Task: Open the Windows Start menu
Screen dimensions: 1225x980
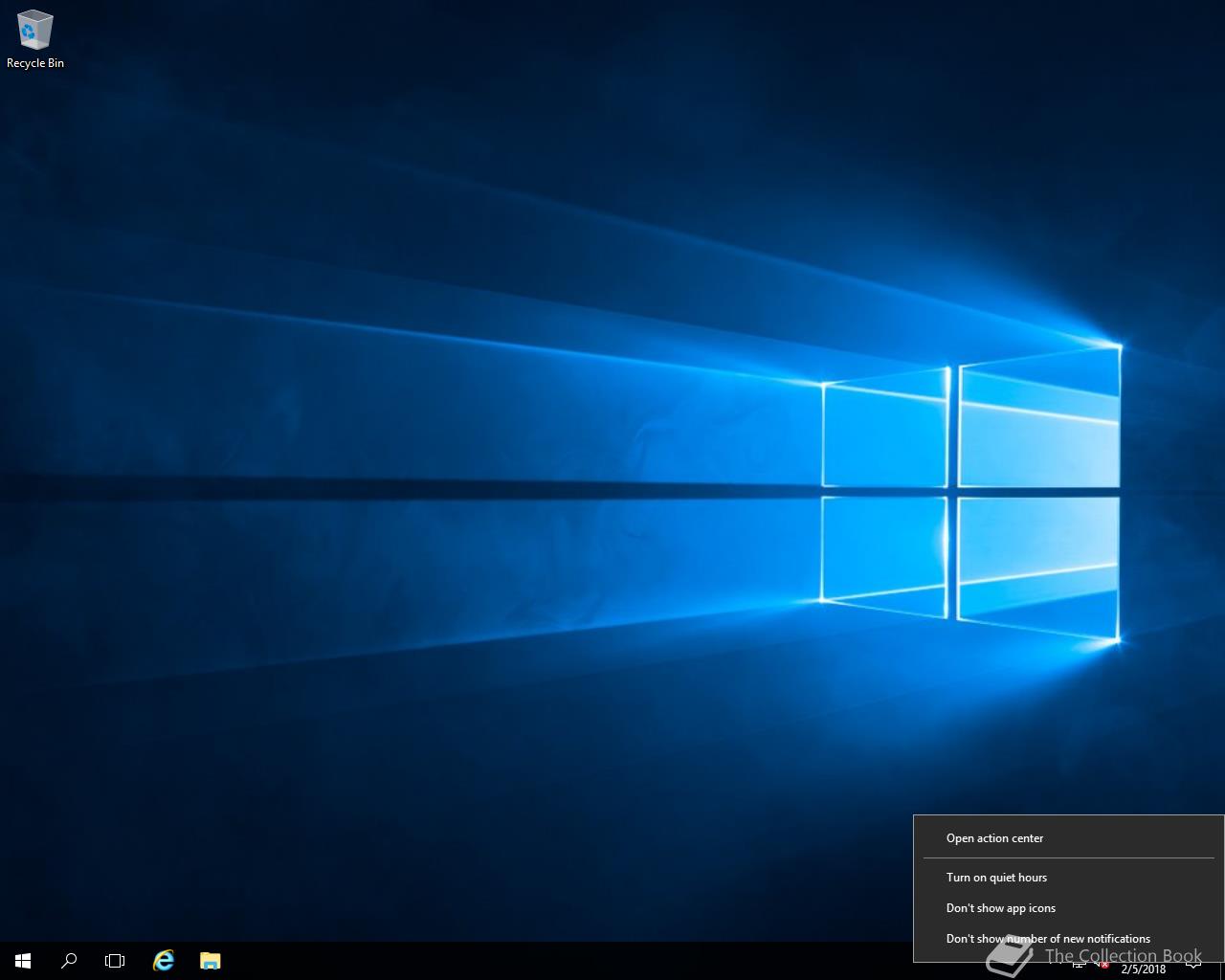Action: [23, 961]
